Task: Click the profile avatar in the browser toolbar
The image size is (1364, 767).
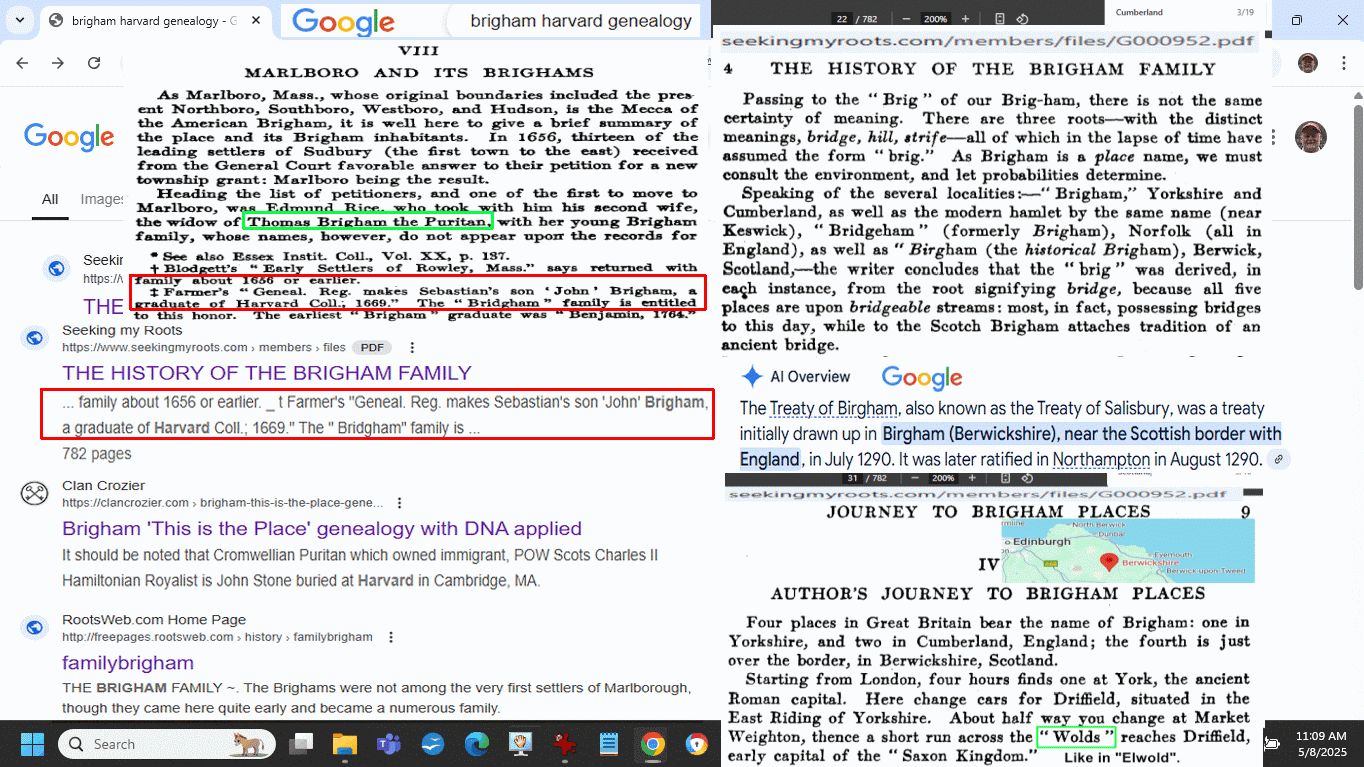Action: (1308, 63)
